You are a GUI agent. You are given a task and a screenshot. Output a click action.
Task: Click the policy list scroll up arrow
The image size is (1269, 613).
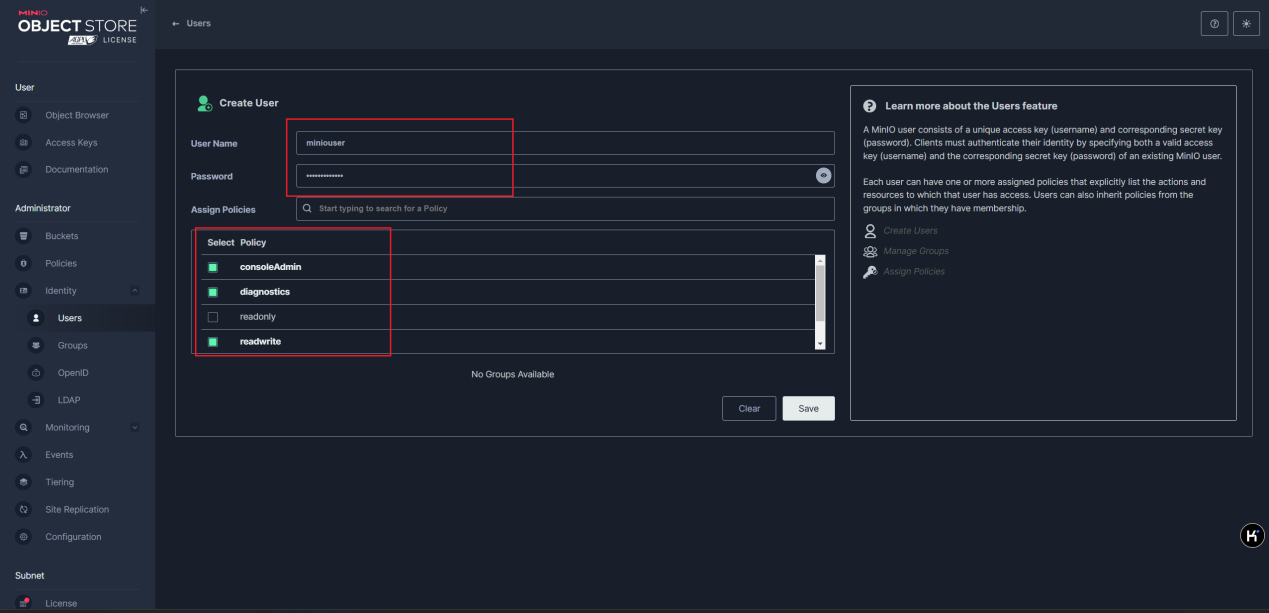tap(821, 260)
